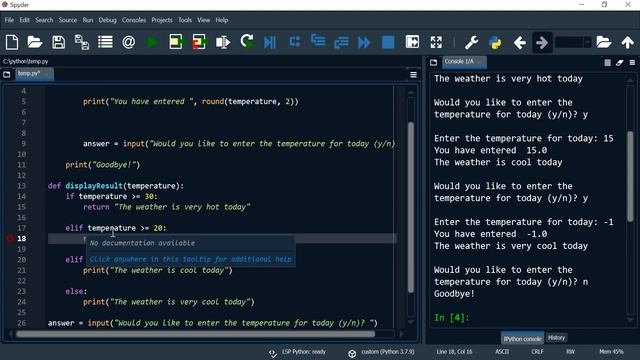Select the temp.py editor tab

34,74
